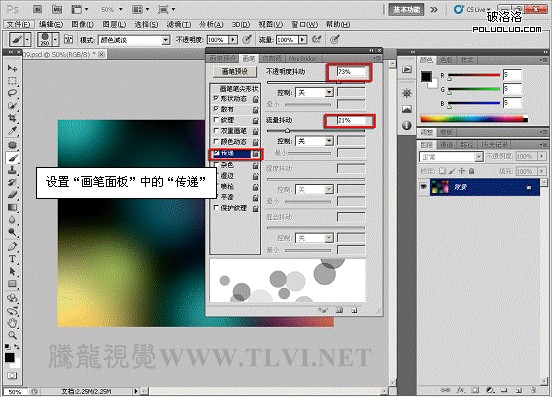Select the Eyedropper tool
552x397 pixels.
pyautogui.click(x=12, y=131)
